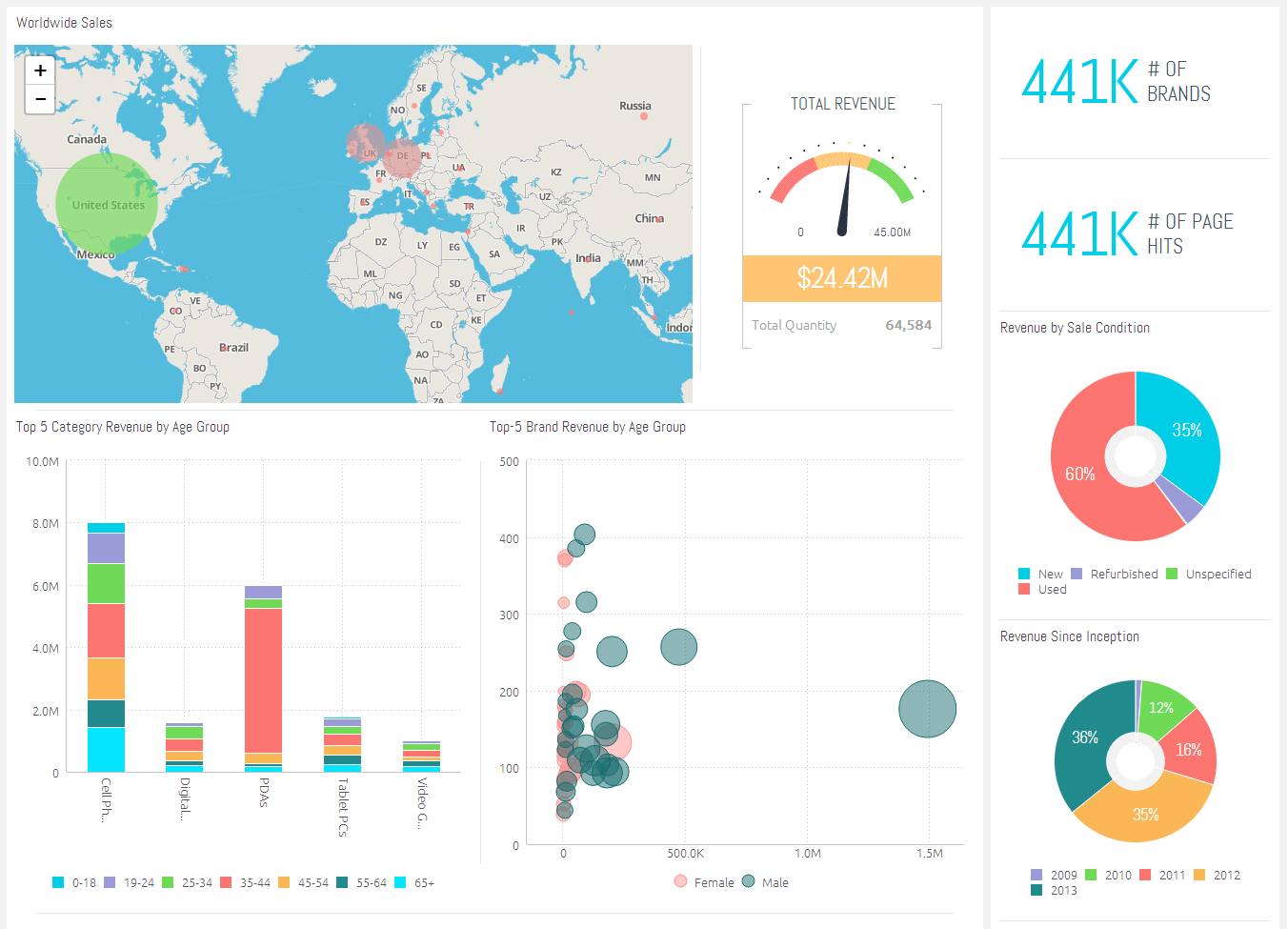This screenshot has height=929, width=1288.
Task: Select the largest Male bubble in the scatter chart
Action: [927, 709]
